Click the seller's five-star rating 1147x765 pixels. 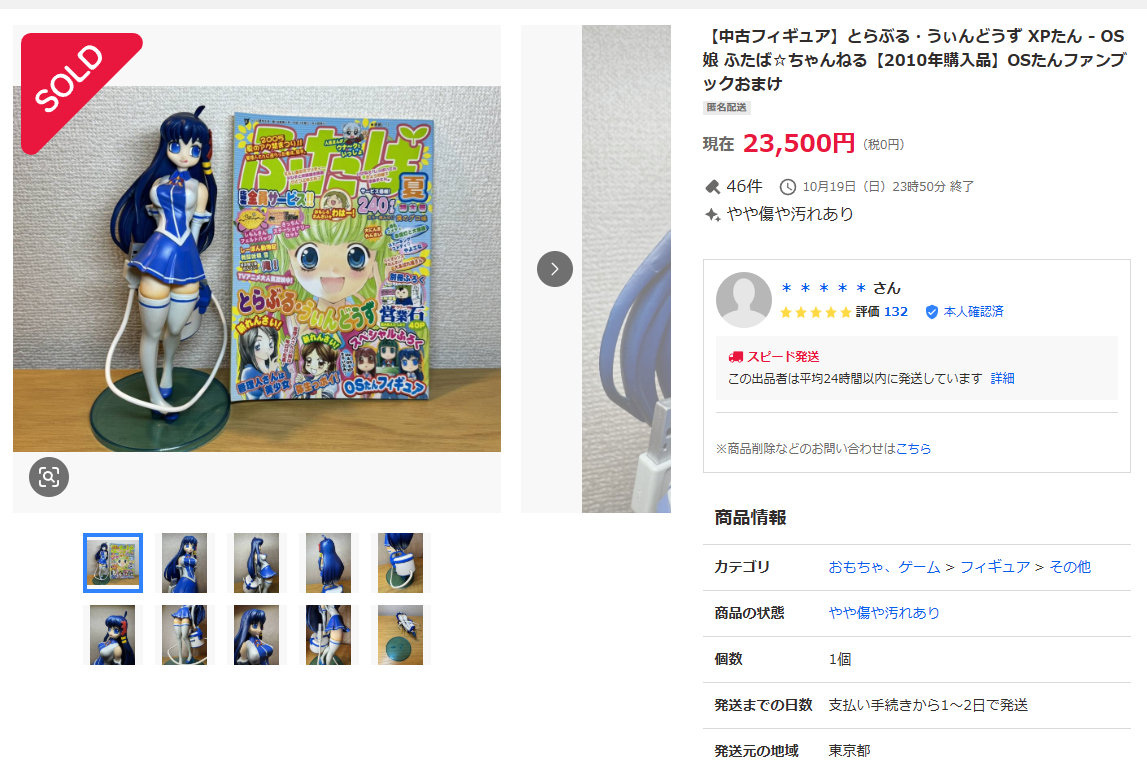pos(816,312)
